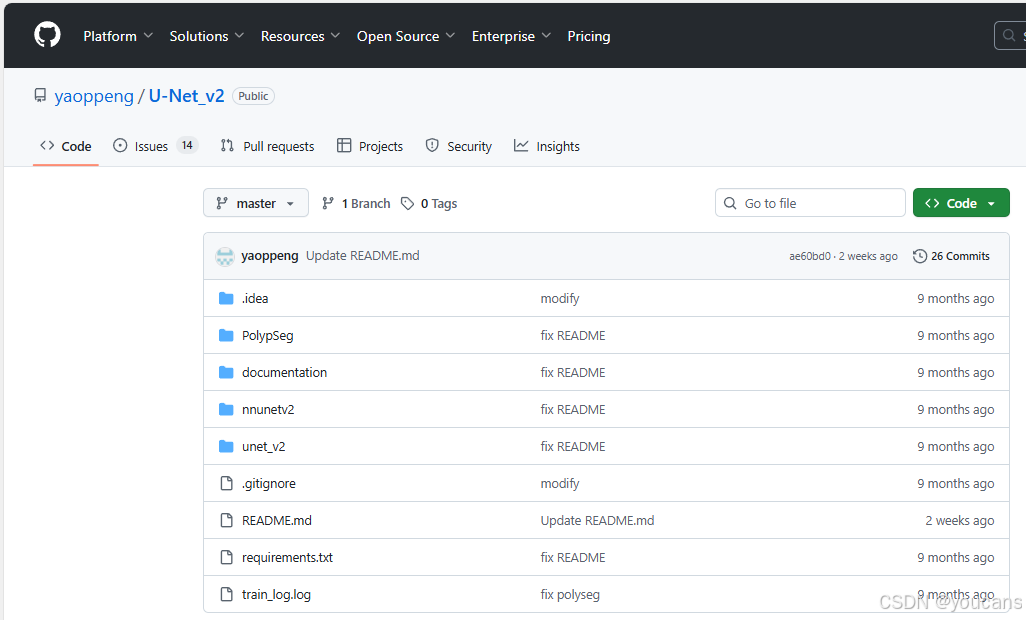1026x620 pixels.
Task: Expand the Platform menu
Action: pyautogui.click(x=118, y=36)
